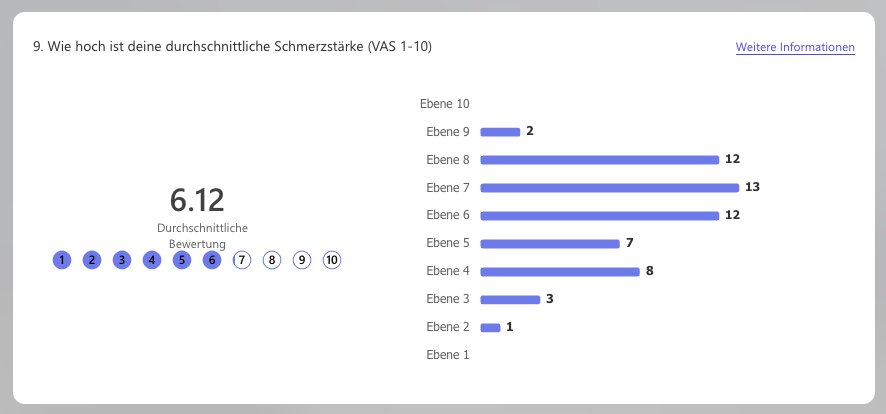Click filled rating circle 6
Viewport: 886px width, 414px height.
(212, 260)
